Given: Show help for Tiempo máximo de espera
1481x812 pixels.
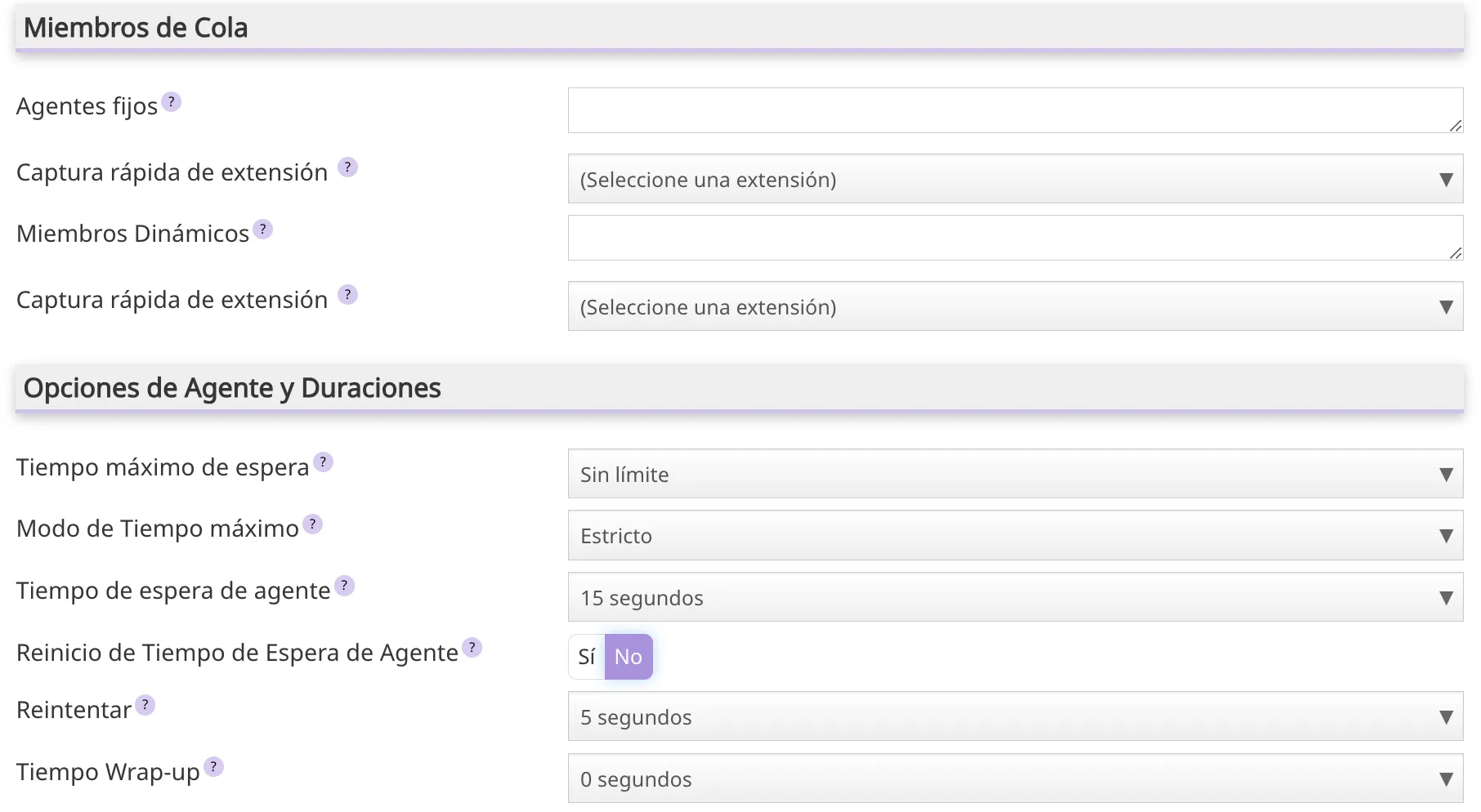Looking at the screenshot, I should point(323,462).
